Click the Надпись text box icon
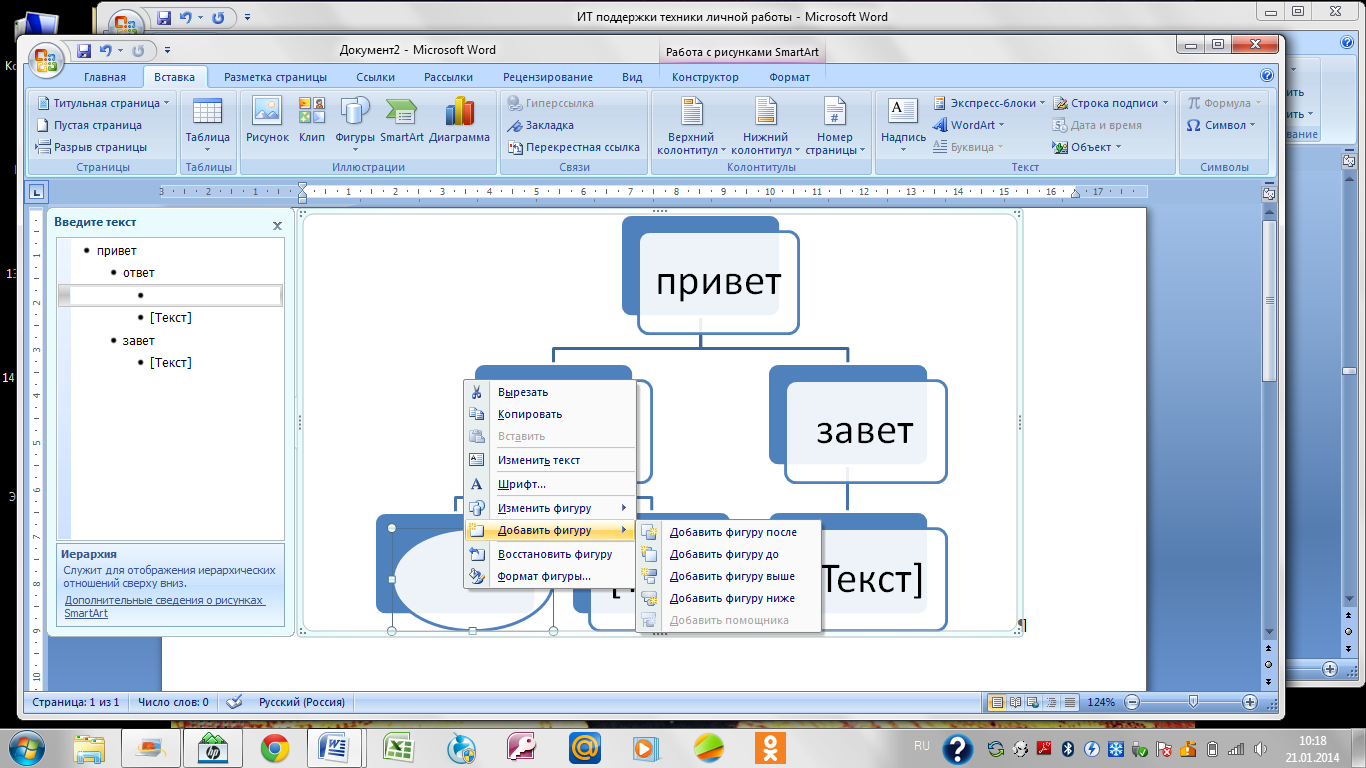 tap(903, 125)
